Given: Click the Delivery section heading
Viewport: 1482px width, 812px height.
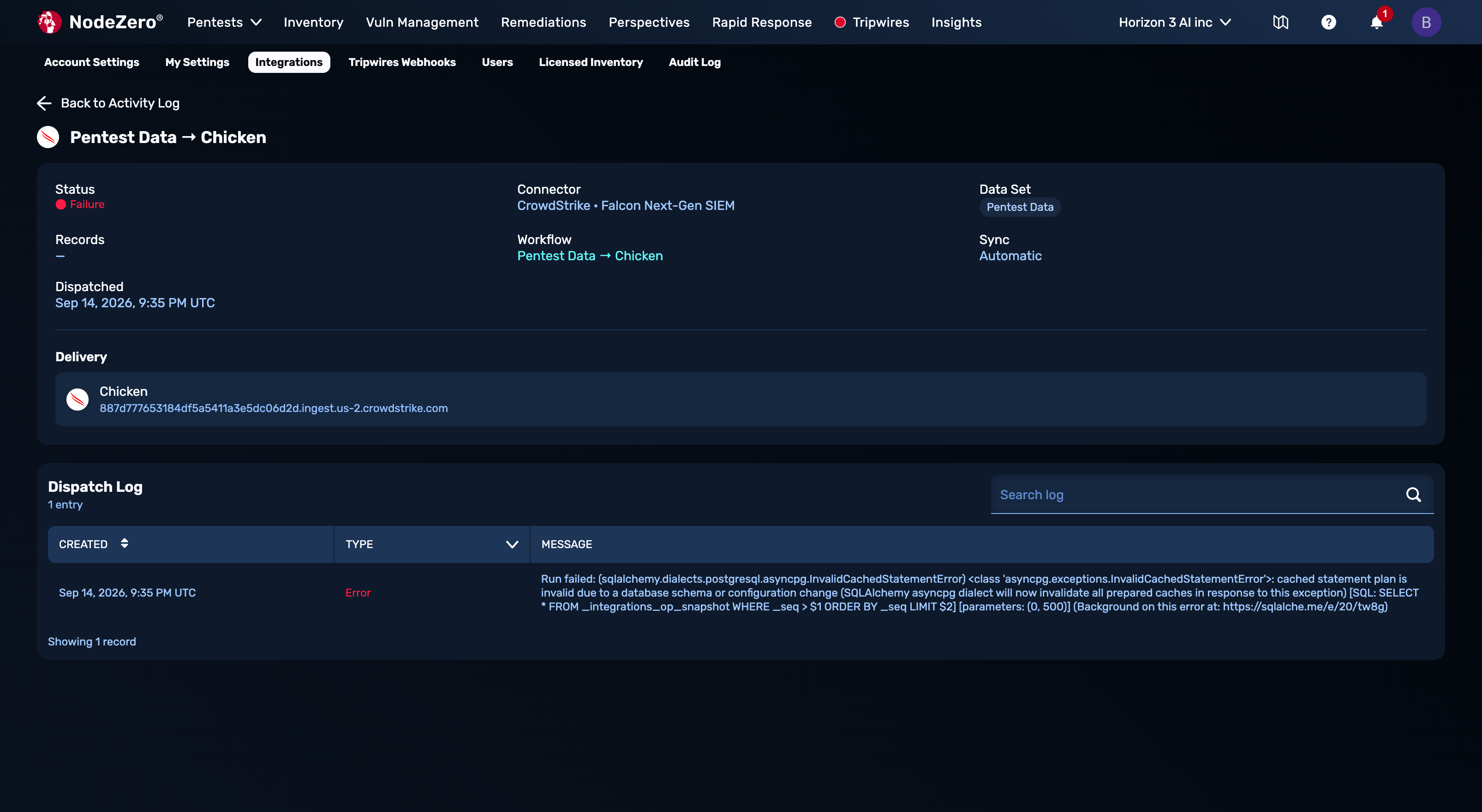Looking at the screenshot, I should [x=81, y=357].
